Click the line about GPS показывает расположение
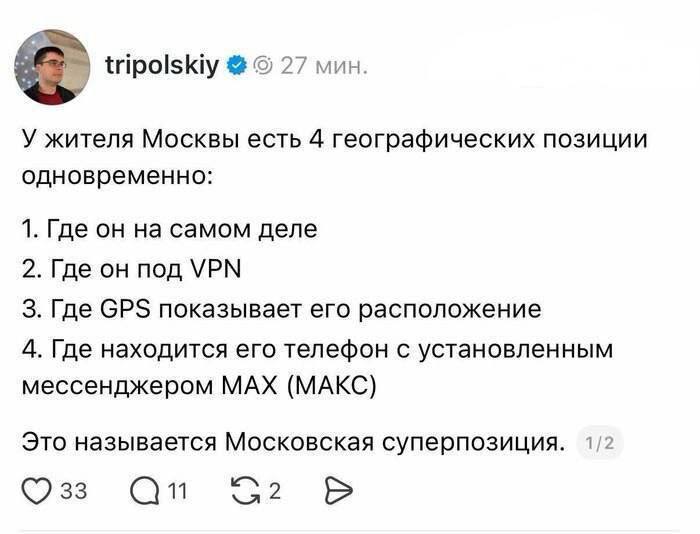This screenshot has width=700, height=534. pos(280,309)
